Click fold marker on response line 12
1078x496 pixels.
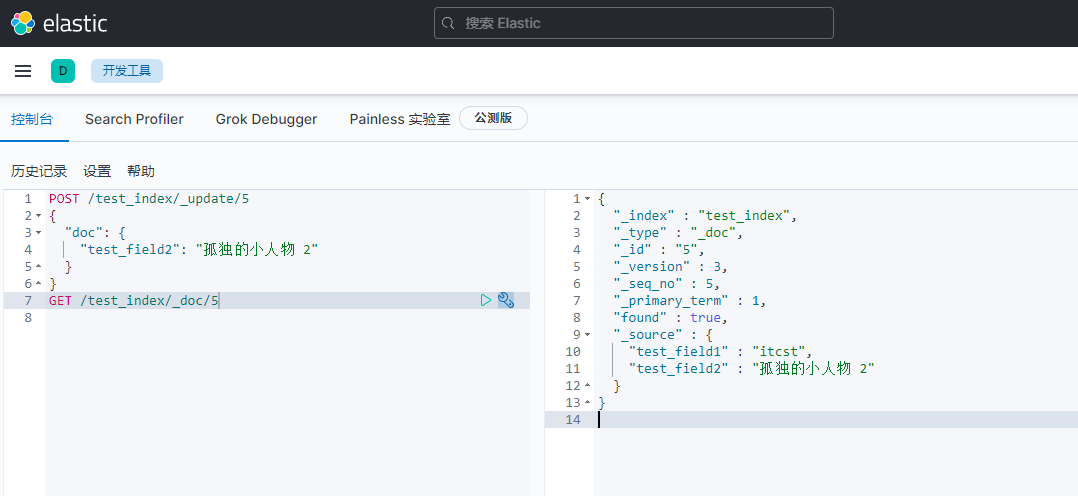587,386
